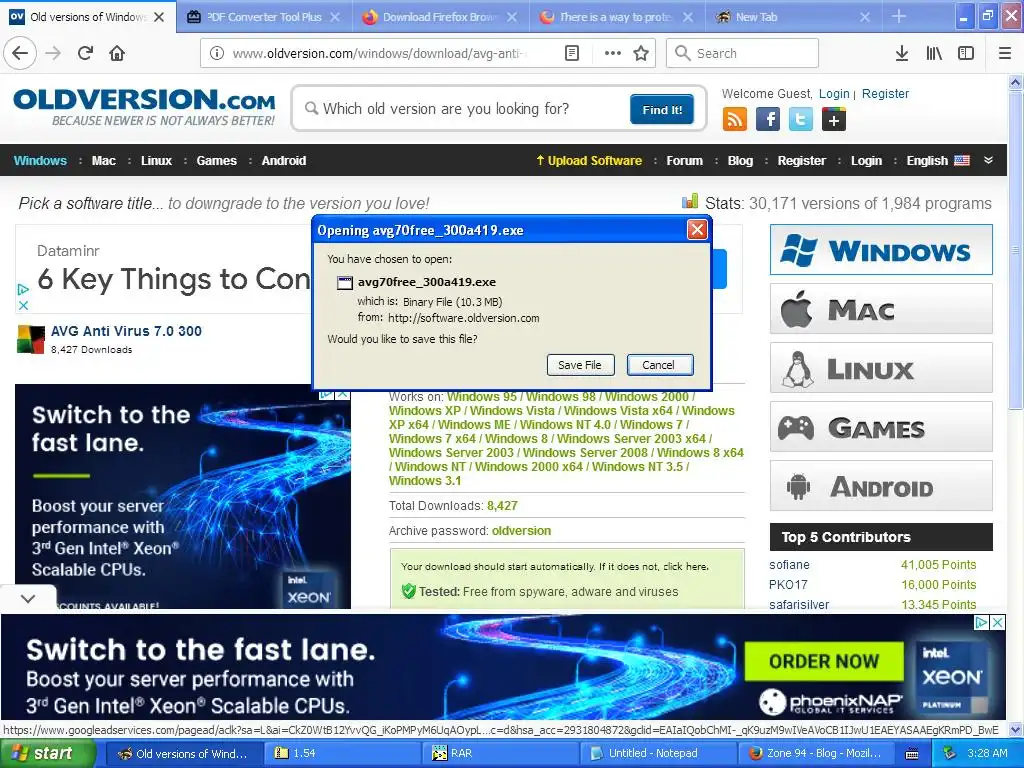
Task: Click the Linux category sidebar button
Action: pyautogui.click(x=881, y=368)
